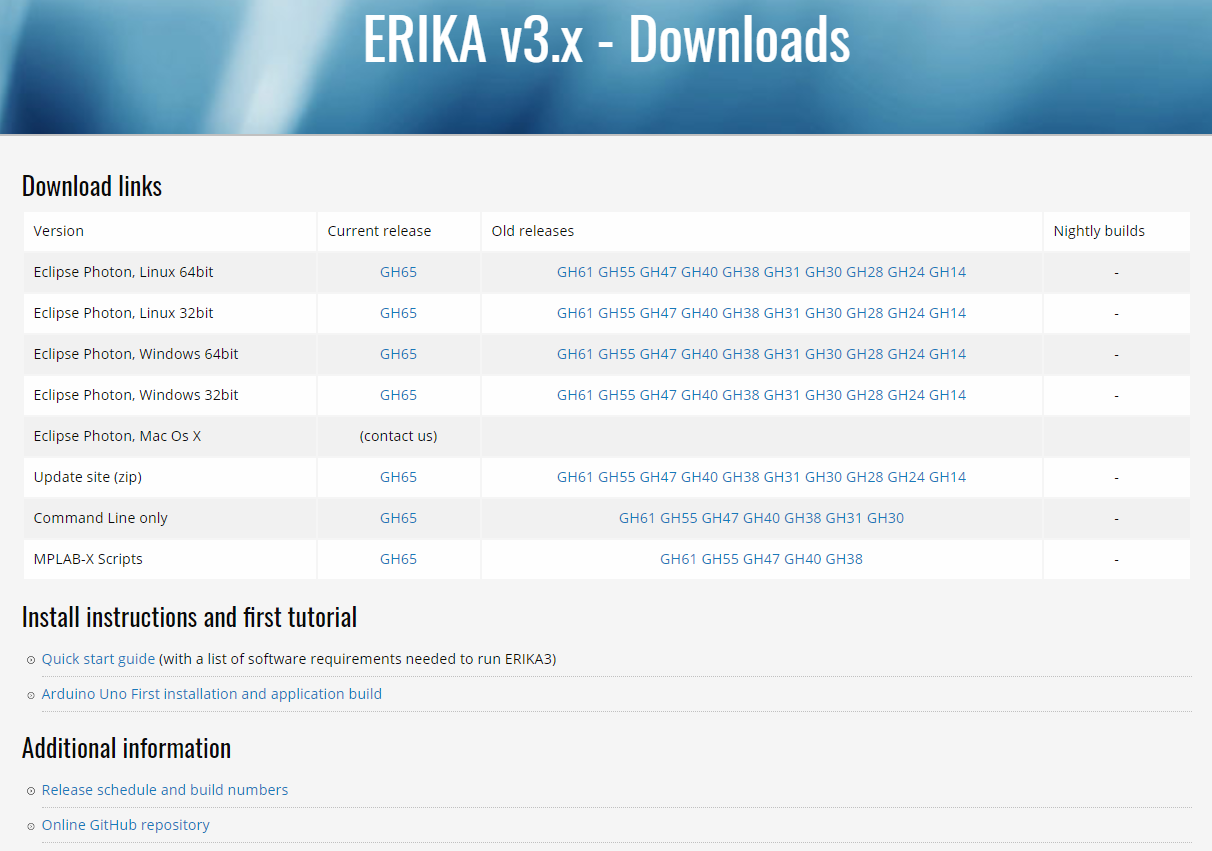The width and height of the screenshot is (1212, 851).
Task: Select the 'Additional information' heading
Action: pos(126,748)
